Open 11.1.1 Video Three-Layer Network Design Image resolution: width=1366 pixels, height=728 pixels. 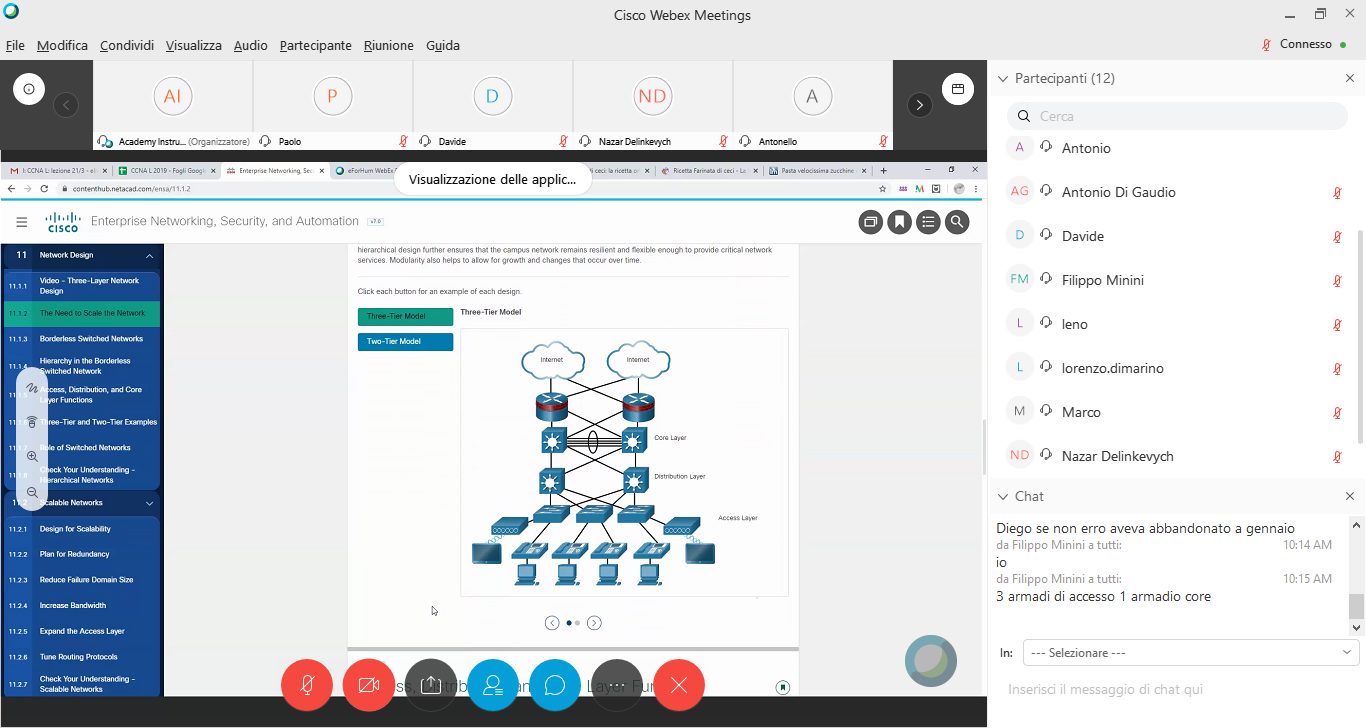[82, 286]
